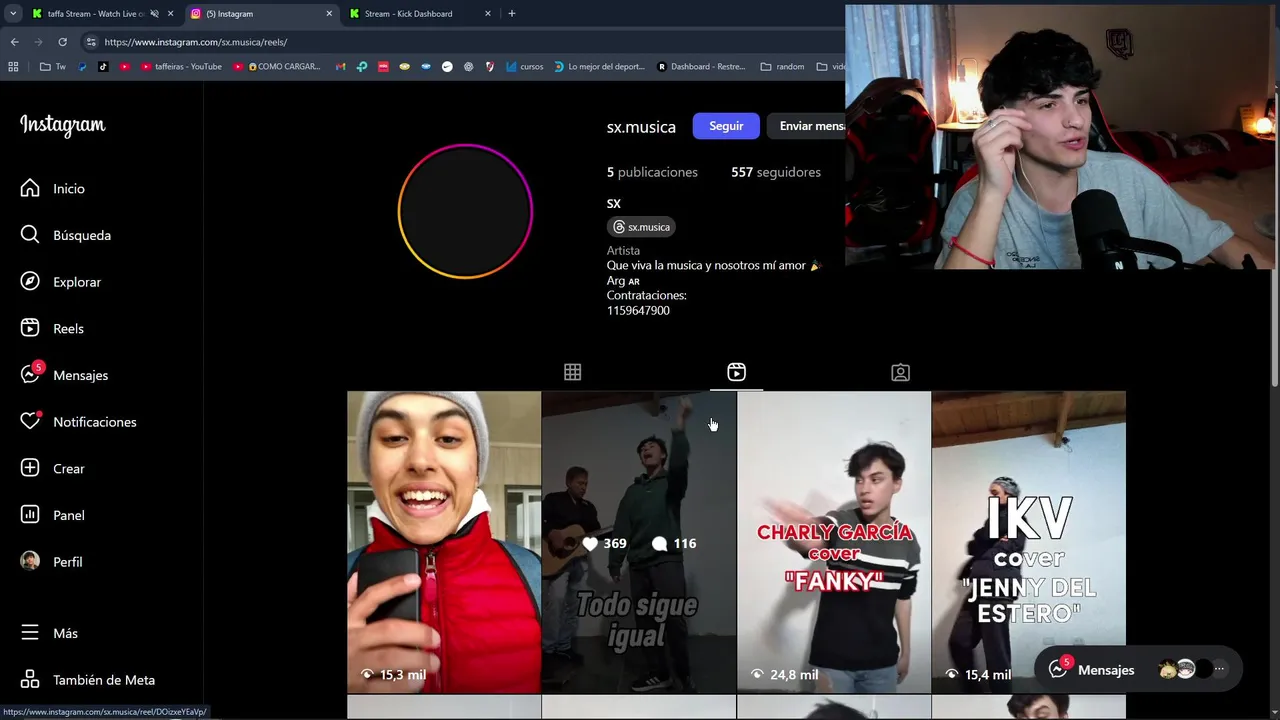This screenshot has height=720, width=1280.
Task: Switch to the posts grid tab
Action: coord(572,372)
